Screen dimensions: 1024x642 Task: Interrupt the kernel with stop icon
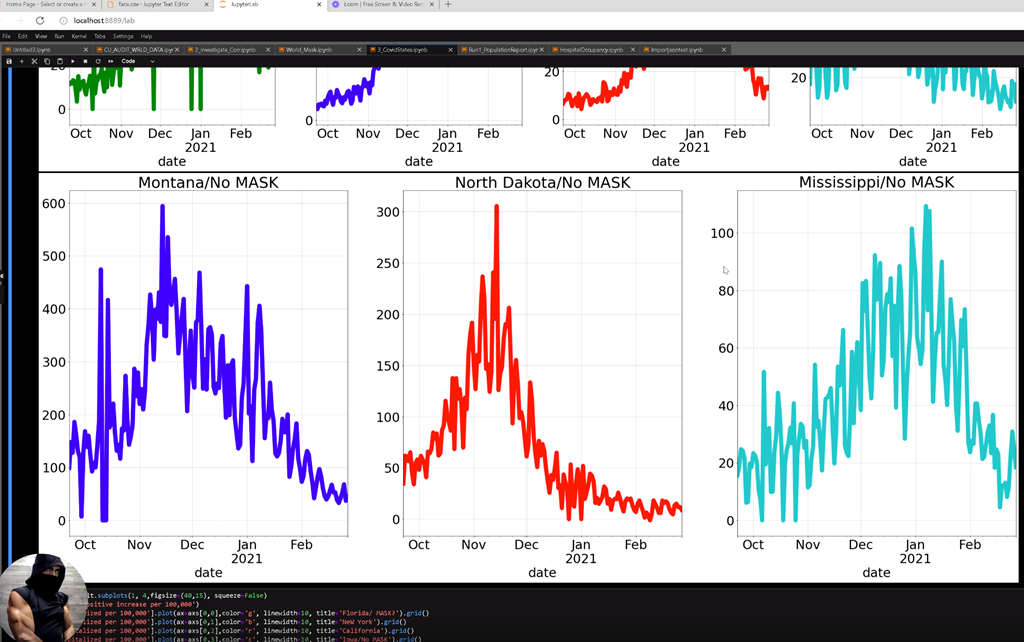[85, 61]
